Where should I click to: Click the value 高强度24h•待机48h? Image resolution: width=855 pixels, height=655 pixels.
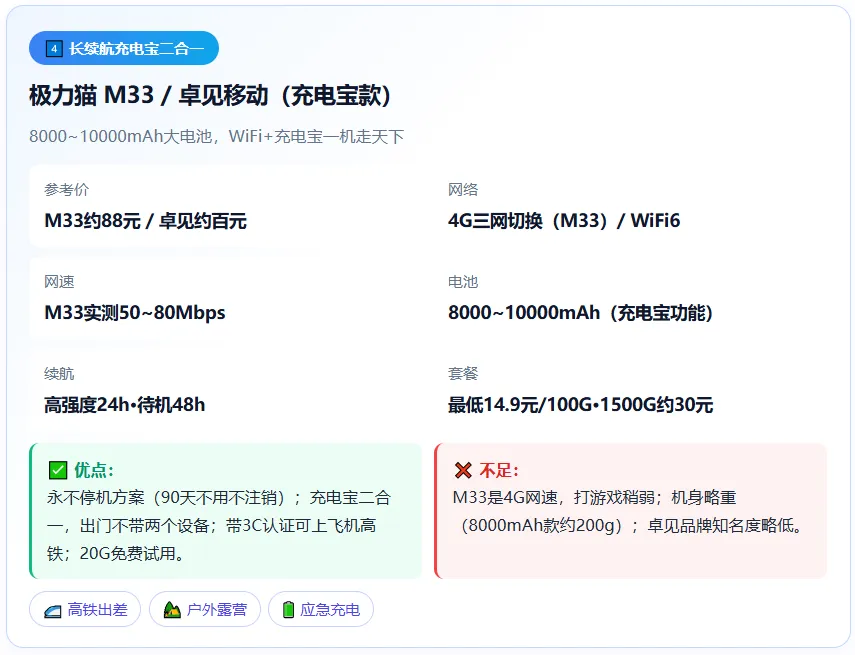(125, 405)
